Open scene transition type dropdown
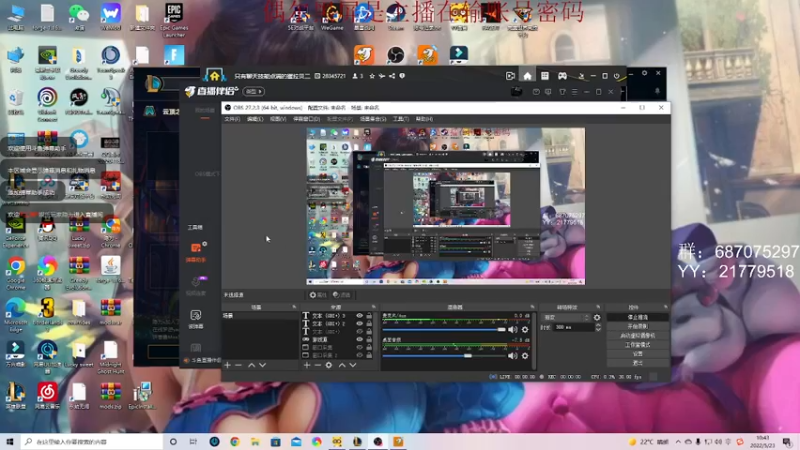The height and width of the screenshot is (450, 800). tap(566, 317)
